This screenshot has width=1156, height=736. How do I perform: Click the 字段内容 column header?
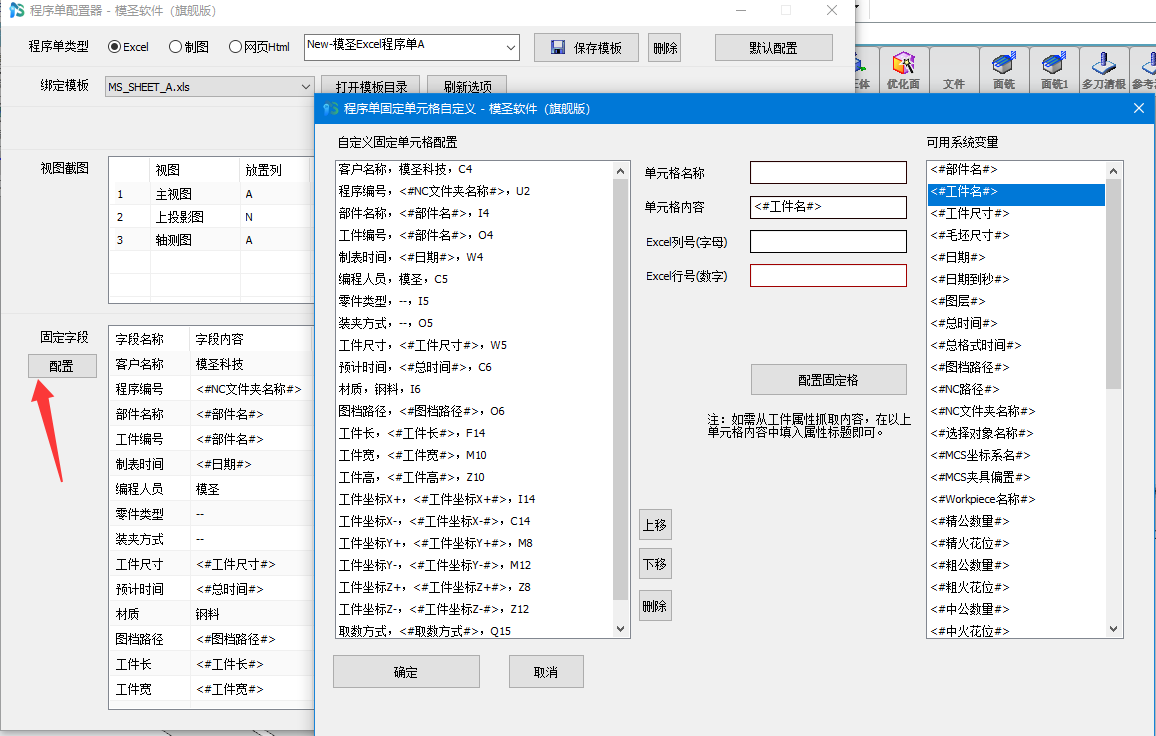[251, 339]
